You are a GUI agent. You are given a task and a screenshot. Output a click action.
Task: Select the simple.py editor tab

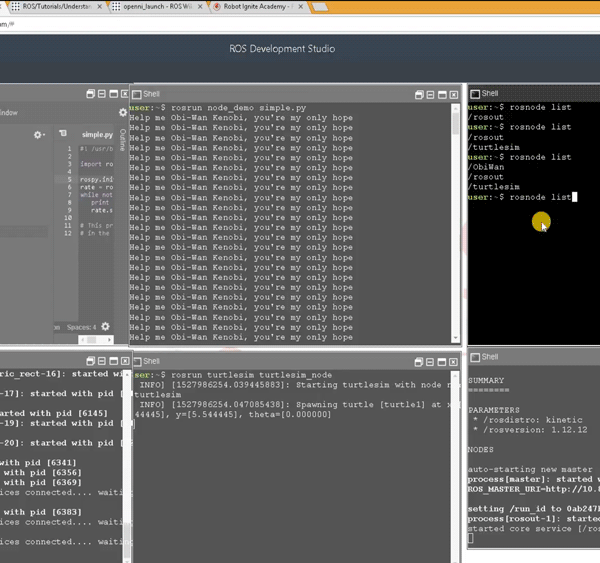tap(97, 134)
